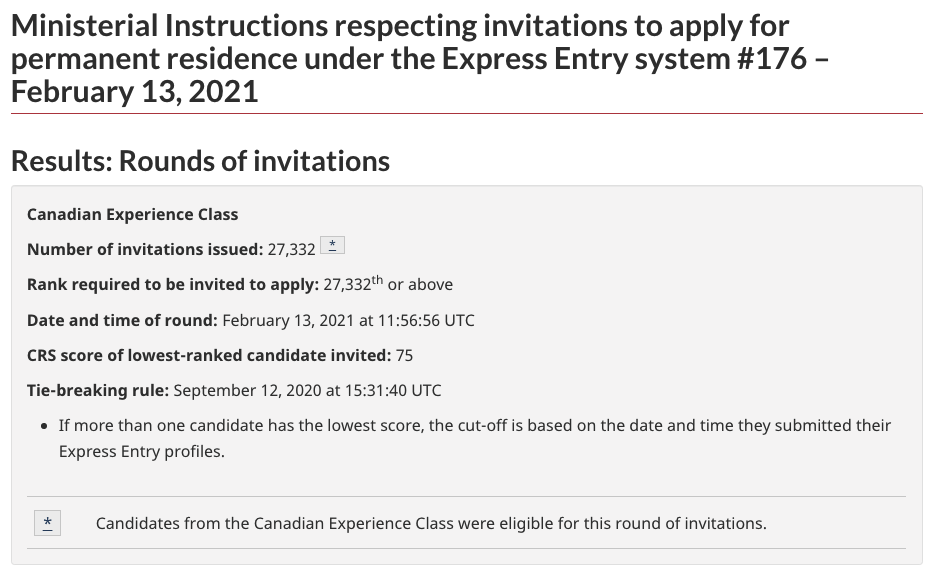This screenshot has height=583, width=939.
Task: Click the 27,332 invitations issued value
Action: coord(291,250)
